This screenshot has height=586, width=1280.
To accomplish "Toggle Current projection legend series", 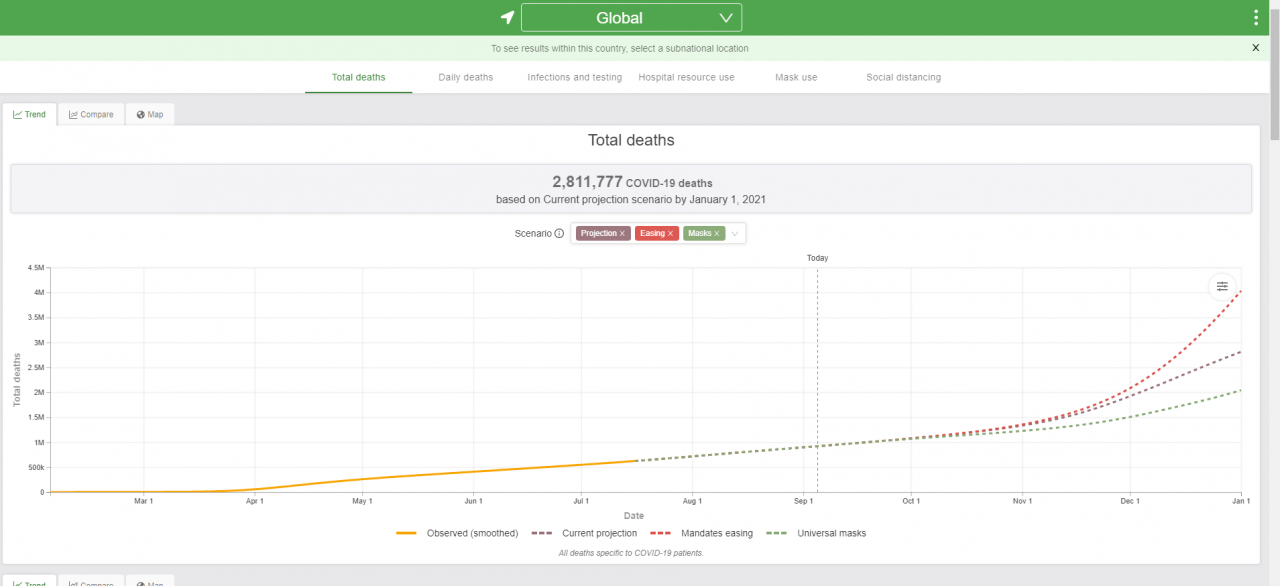I will (x=585, y=533).
